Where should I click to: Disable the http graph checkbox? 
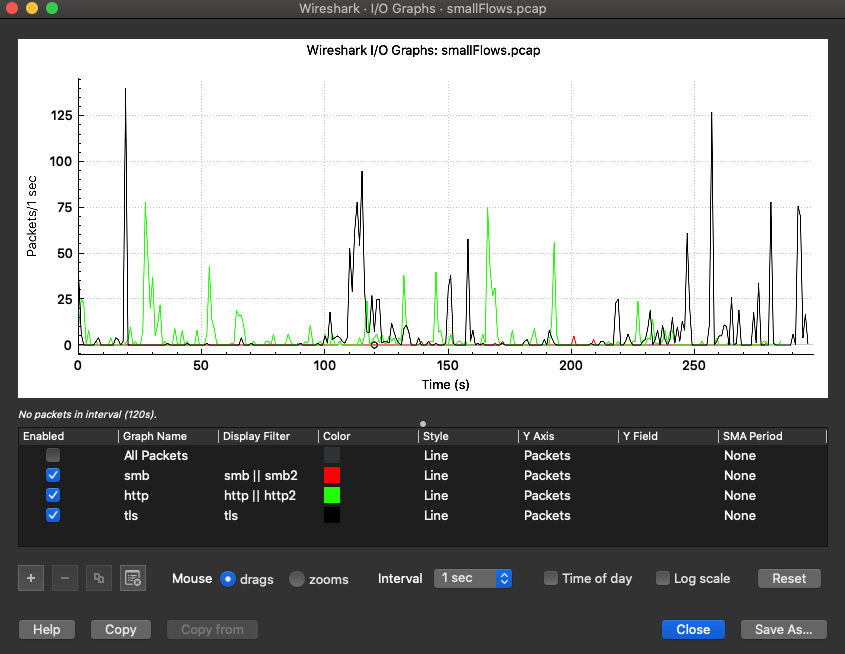[x=53, y=495]
